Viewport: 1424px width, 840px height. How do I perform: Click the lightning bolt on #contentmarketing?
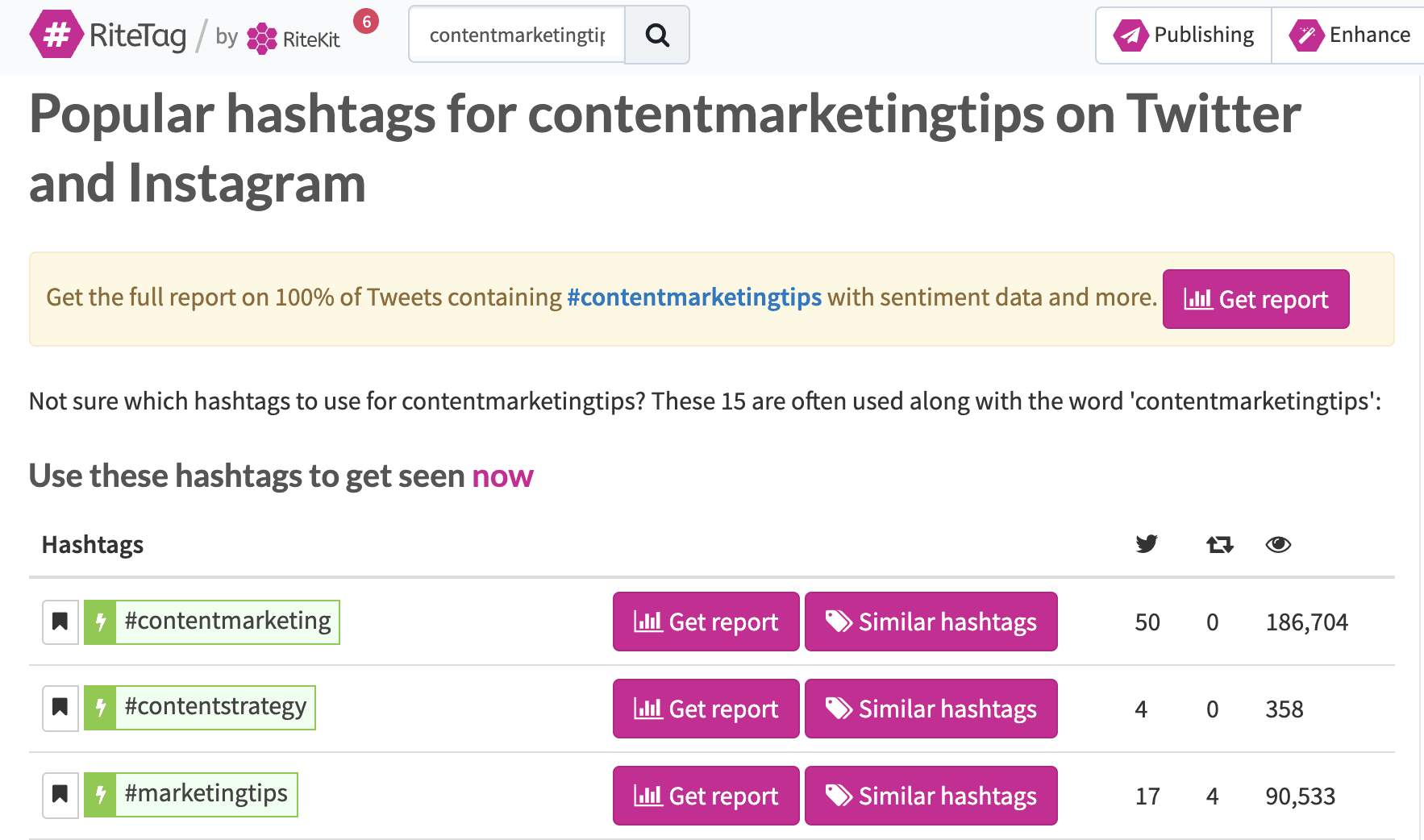point(100,622)
